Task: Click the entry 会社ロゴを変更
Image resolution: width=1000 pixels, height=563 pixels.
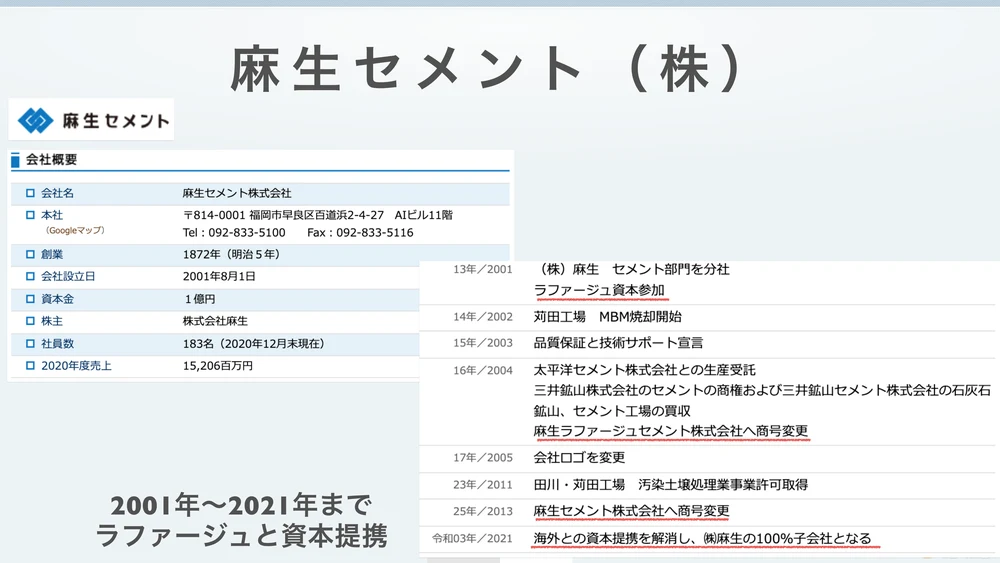Action: tap(579, 458)
